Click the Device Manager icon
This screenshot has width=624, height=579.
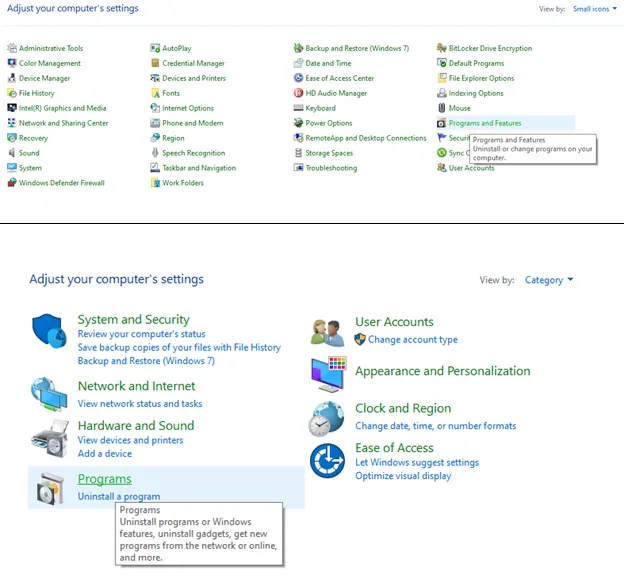[12, 78]
